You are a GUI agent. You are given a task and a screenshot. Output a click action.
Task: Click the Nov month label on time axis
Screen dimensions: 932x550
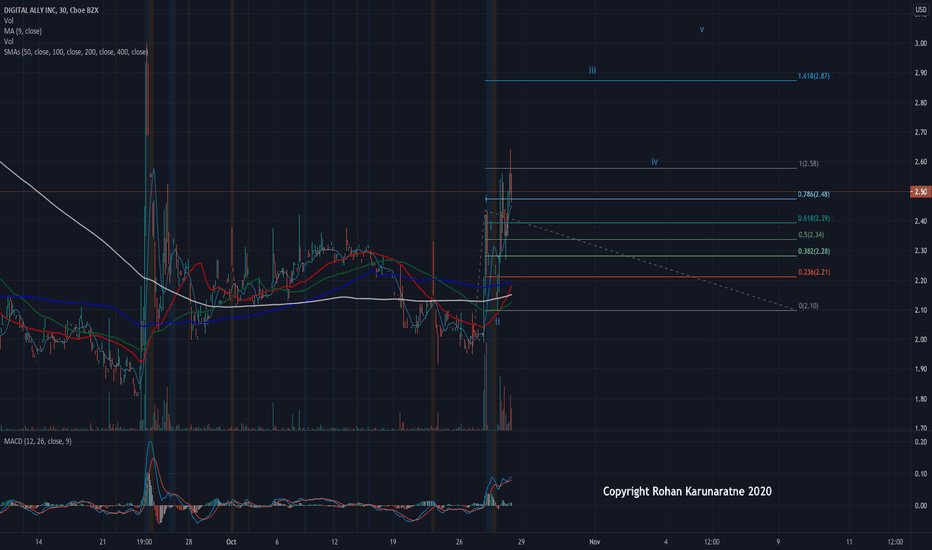pos(594,542)
